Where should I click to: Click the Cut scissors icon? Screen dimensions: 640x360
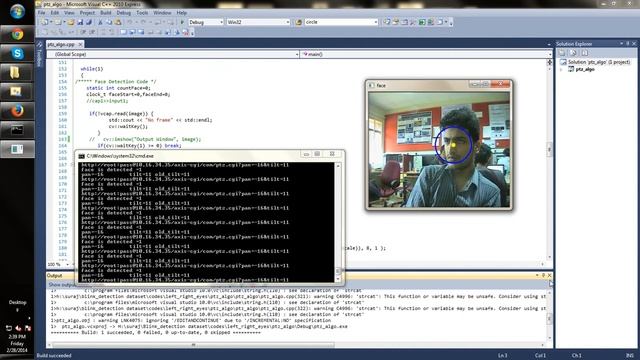coord(100,22)
